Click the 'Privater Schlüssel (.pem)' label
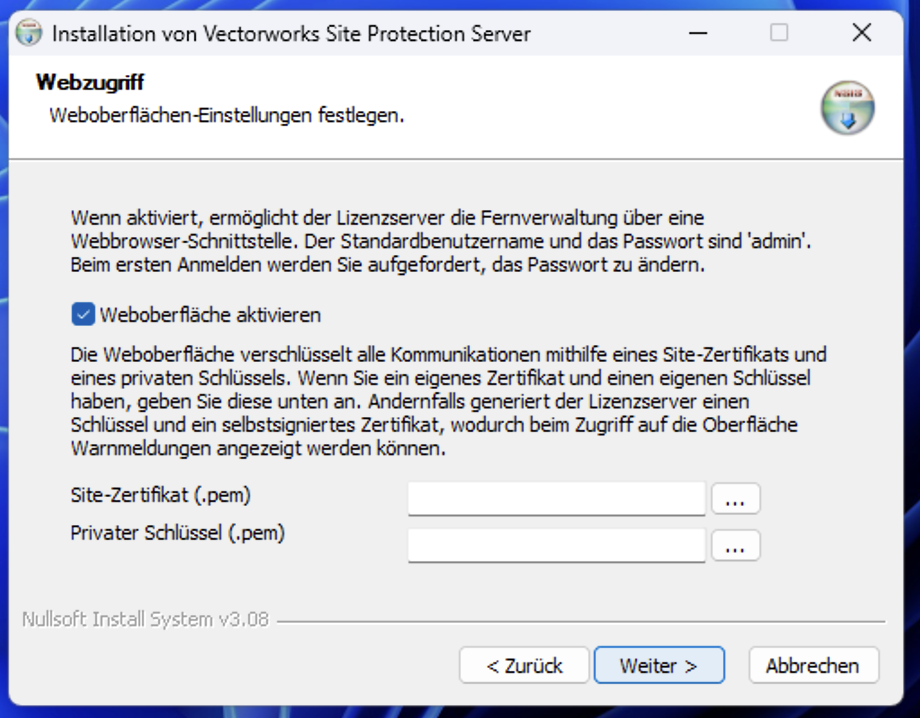This screenshot has height=718, width=920. pyautogui.click(x=177, y=533)
